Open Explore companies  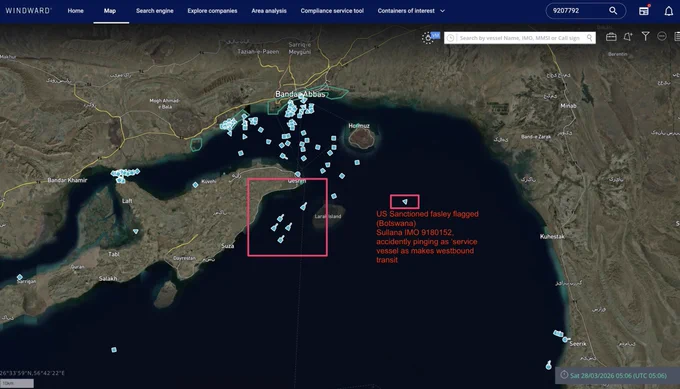point(212,11)
